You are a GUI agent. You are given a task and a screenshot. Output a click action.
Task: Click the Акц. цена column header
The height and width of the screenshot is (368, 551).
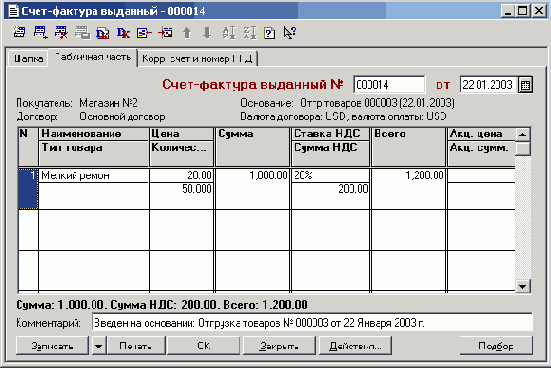pos(481,134)
